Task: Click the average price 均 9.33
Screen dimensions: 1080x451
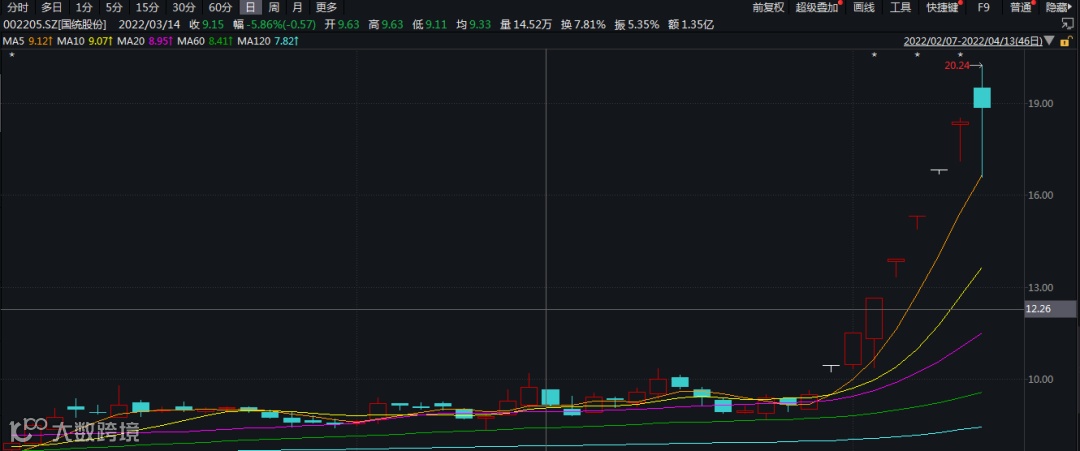Action: point(473,25)
